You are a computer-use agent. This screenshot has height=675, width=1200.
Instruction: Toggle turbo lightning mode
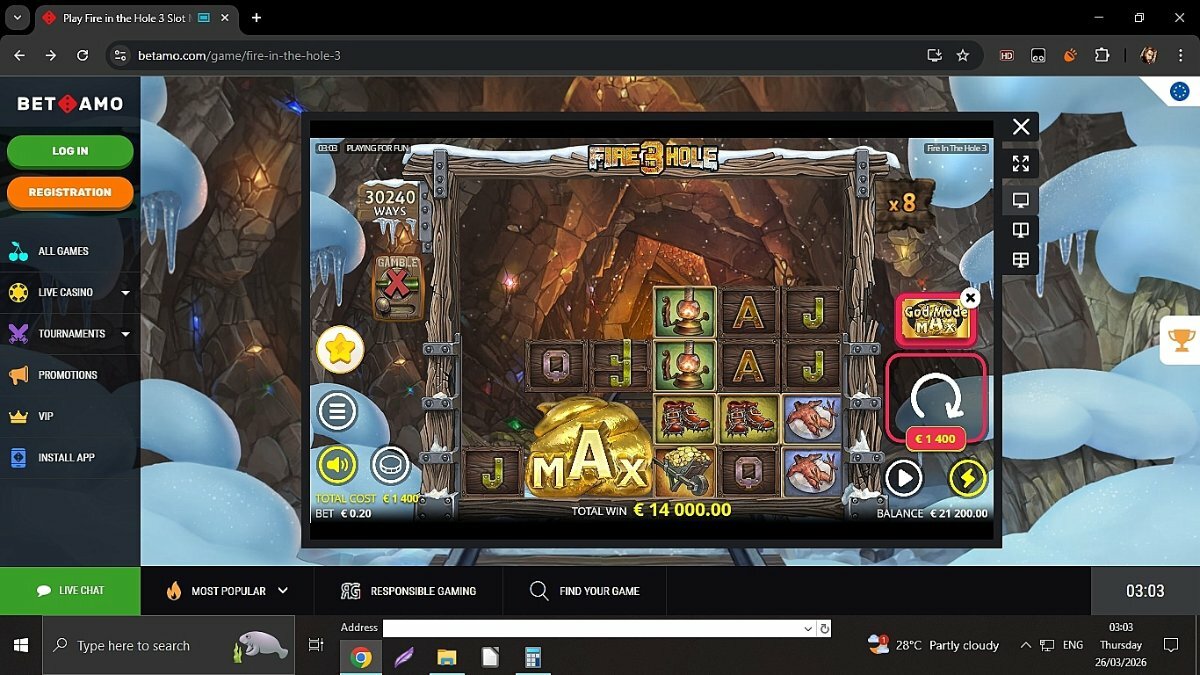pos(967,478)
